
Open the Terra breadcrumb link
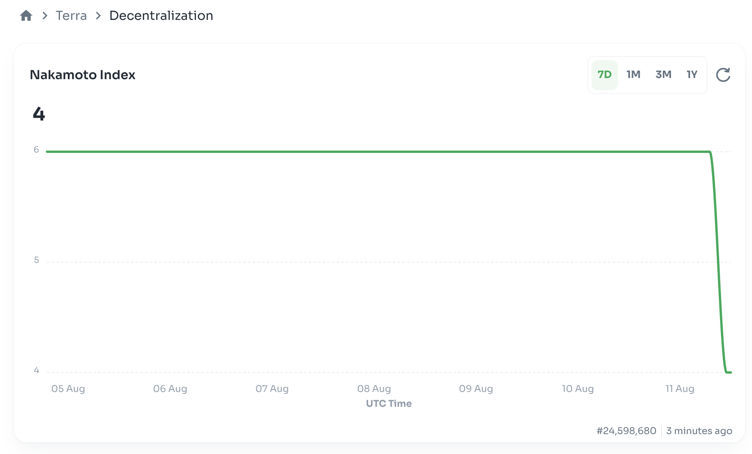click(71, 16)
